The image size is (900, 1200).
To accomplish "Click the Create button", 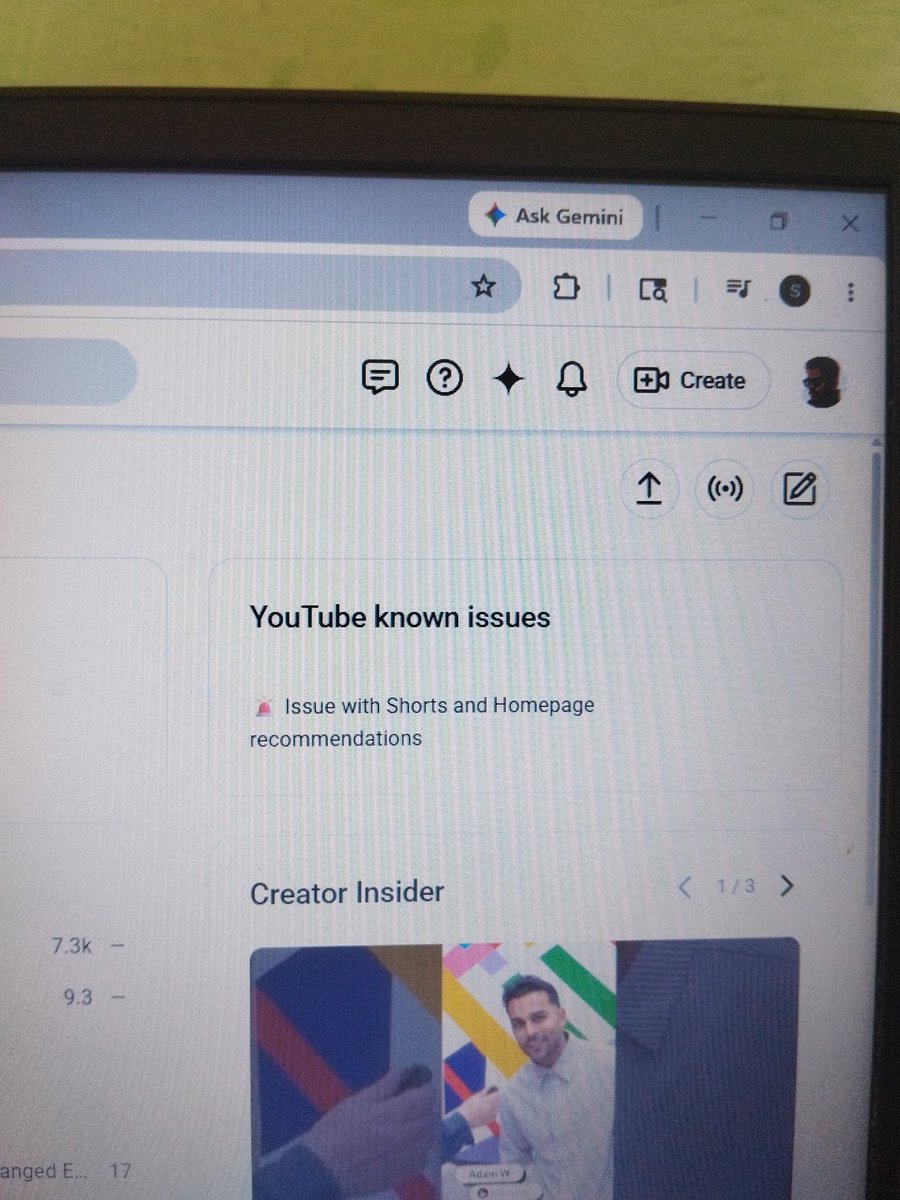I will [693, 381].
